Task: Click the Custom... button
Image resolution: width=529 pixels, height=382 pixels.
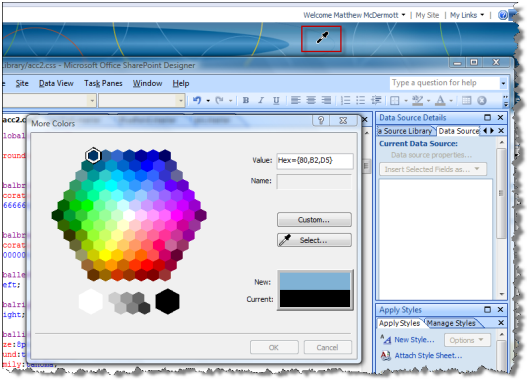Action: pos(314,220)
